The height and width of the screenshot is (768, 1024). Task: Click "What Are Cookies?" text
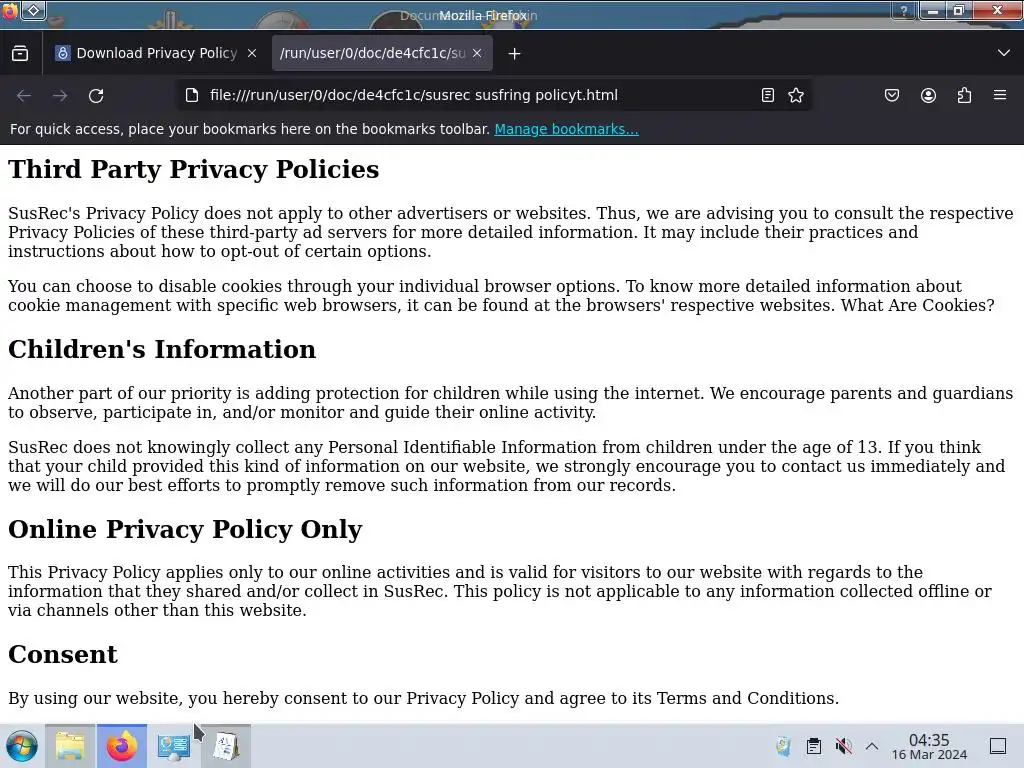[918, 306]
